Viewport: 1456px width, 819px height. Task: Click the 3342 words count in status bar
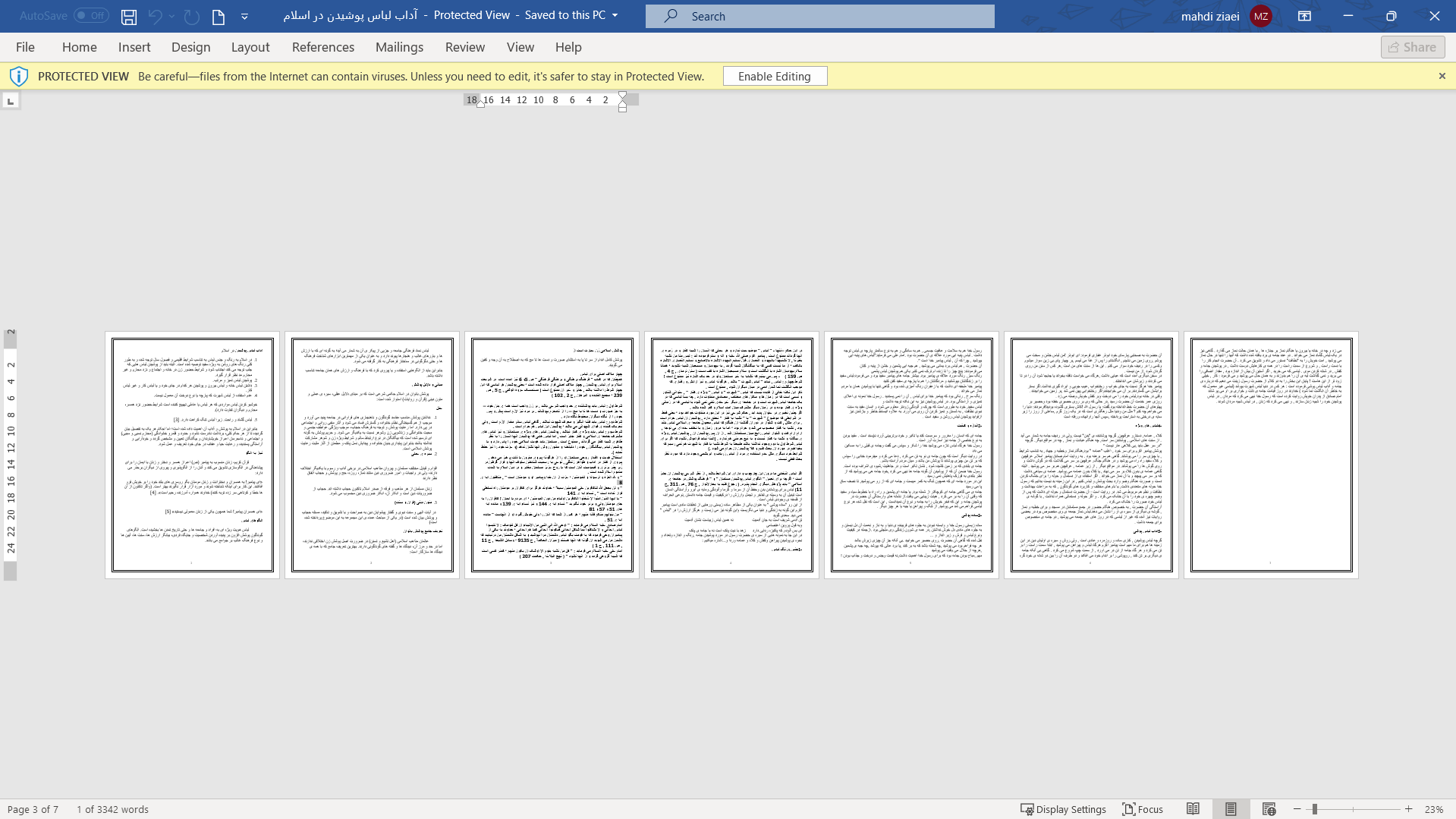click(112, 809)
